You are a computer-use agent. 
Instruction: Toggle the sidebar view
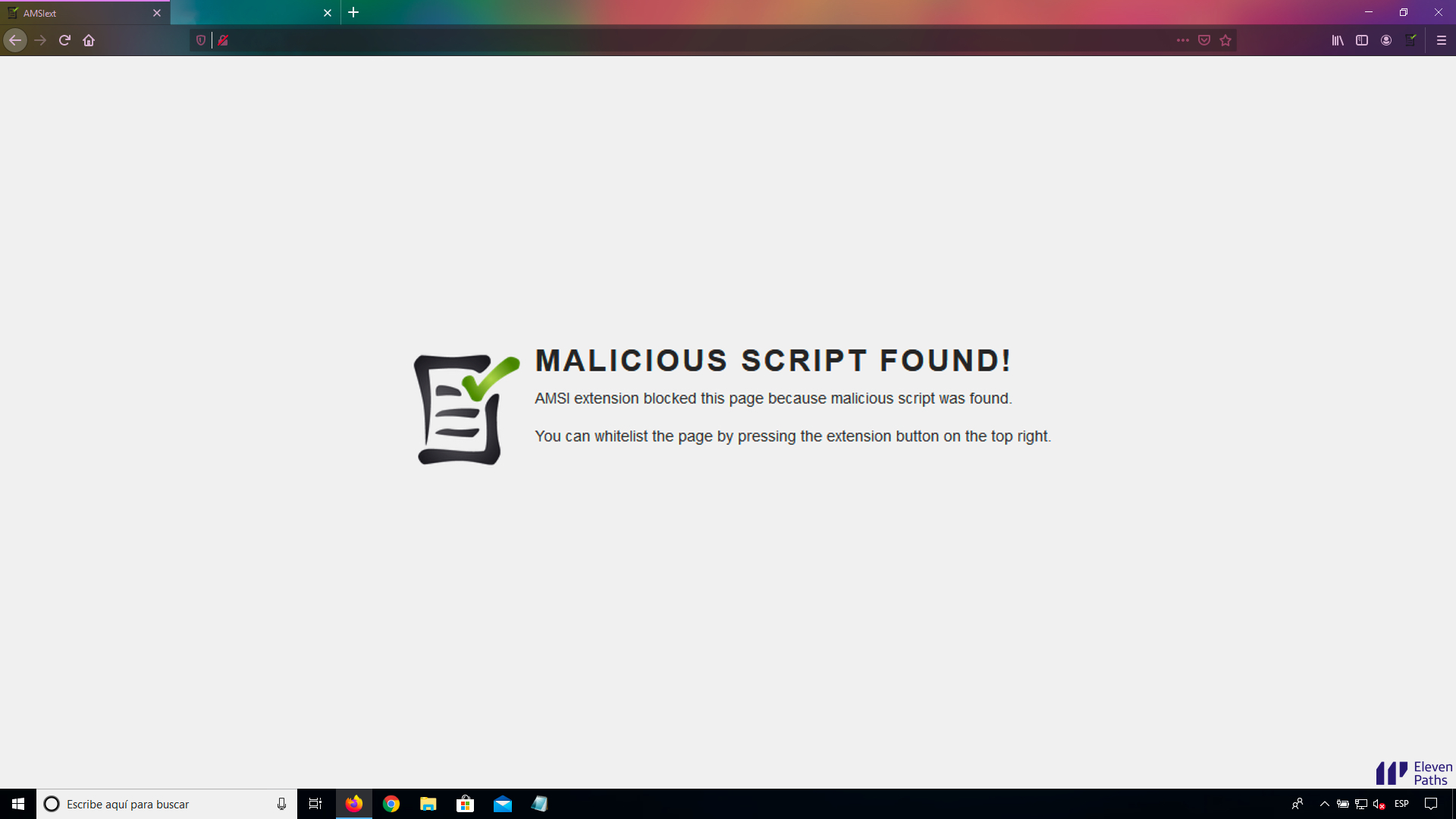1362,40
